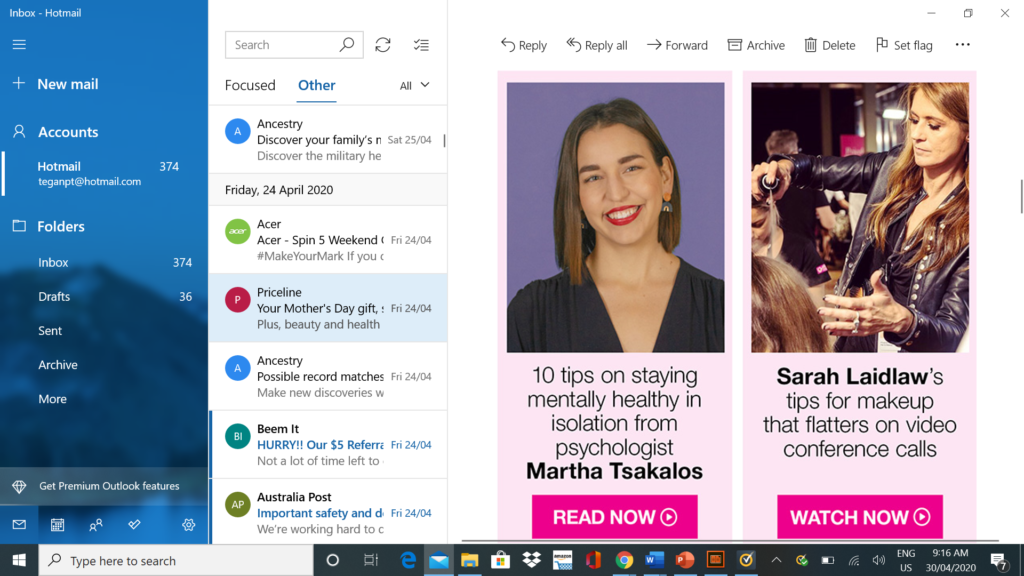Enter selection mode with checklist icon
The image size is (1024, 576).
click(421, 45)
